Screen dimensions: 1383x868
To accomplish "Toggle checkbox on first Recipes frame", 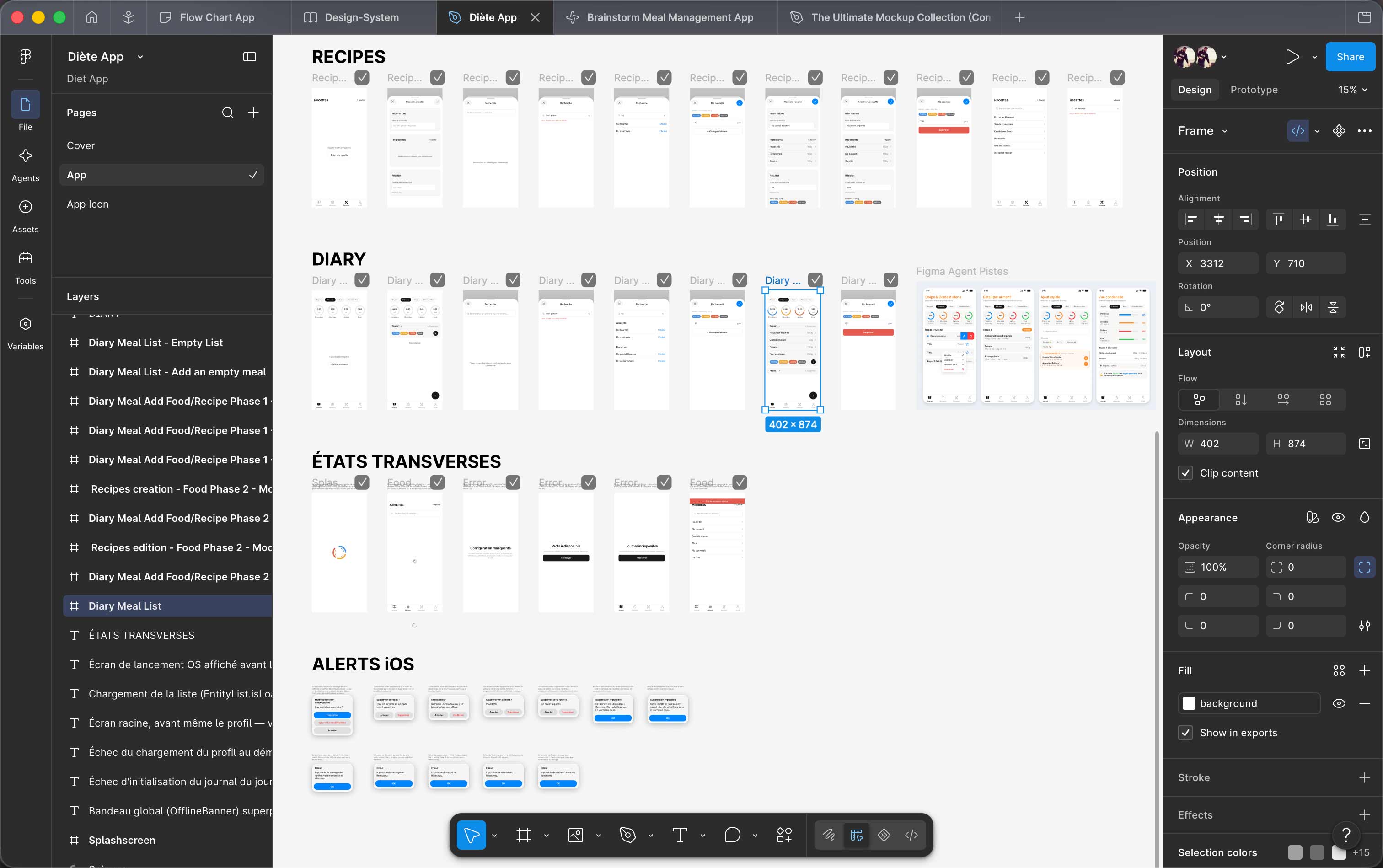I will tap(362, 77).
